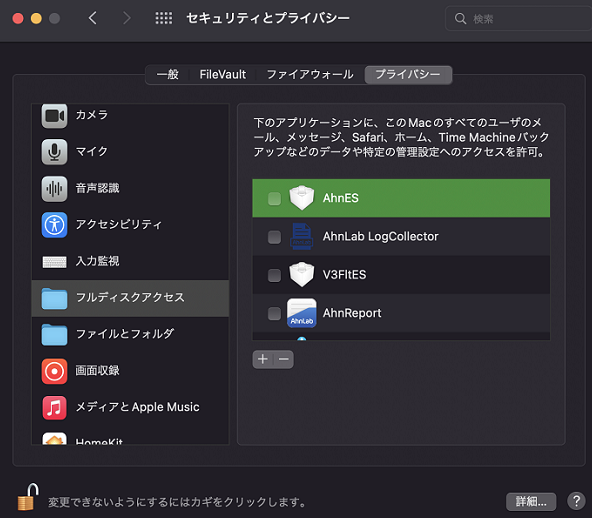
Task: Click the AhnES app icon
Action: click(x=302, y=197)
